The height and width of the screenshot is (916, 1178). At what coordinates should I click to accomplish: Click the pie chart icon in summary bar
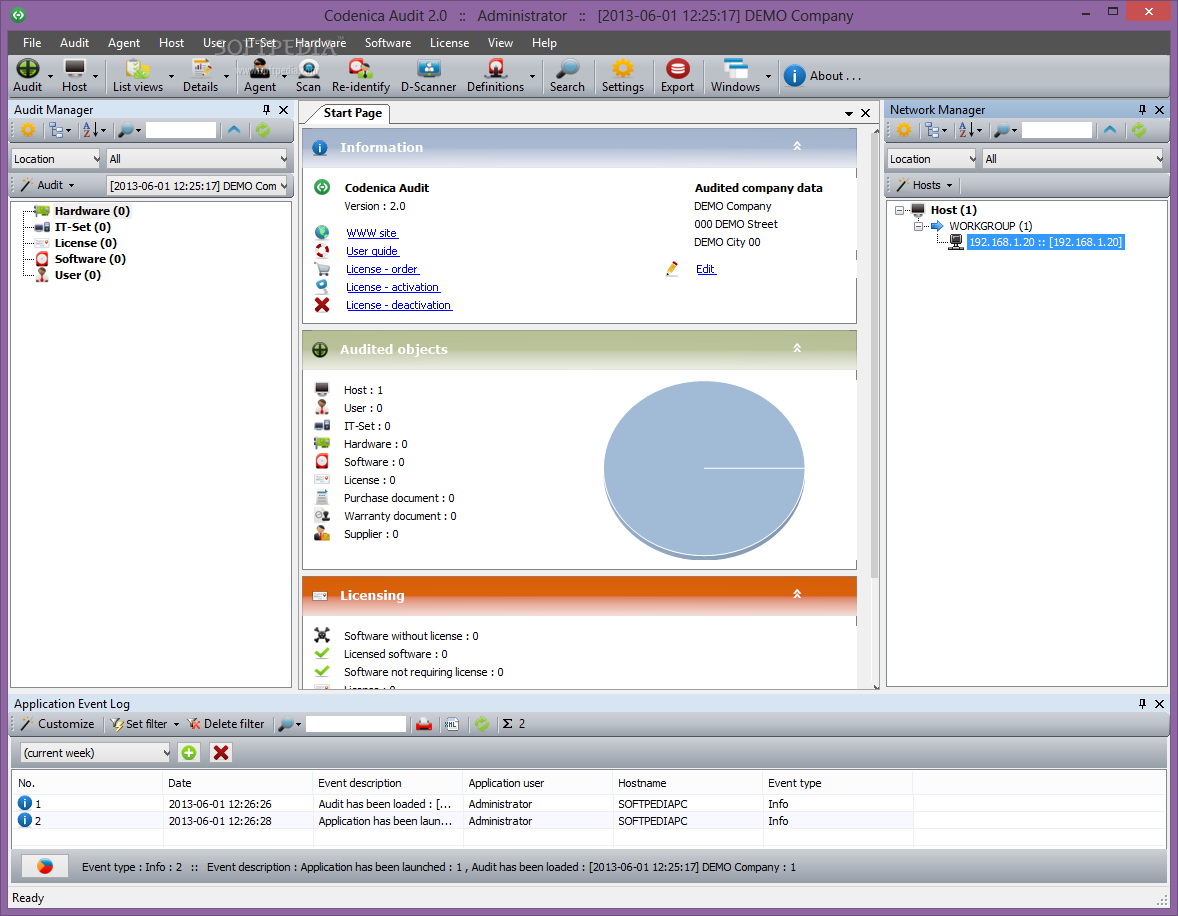click(x=45, y=866)
